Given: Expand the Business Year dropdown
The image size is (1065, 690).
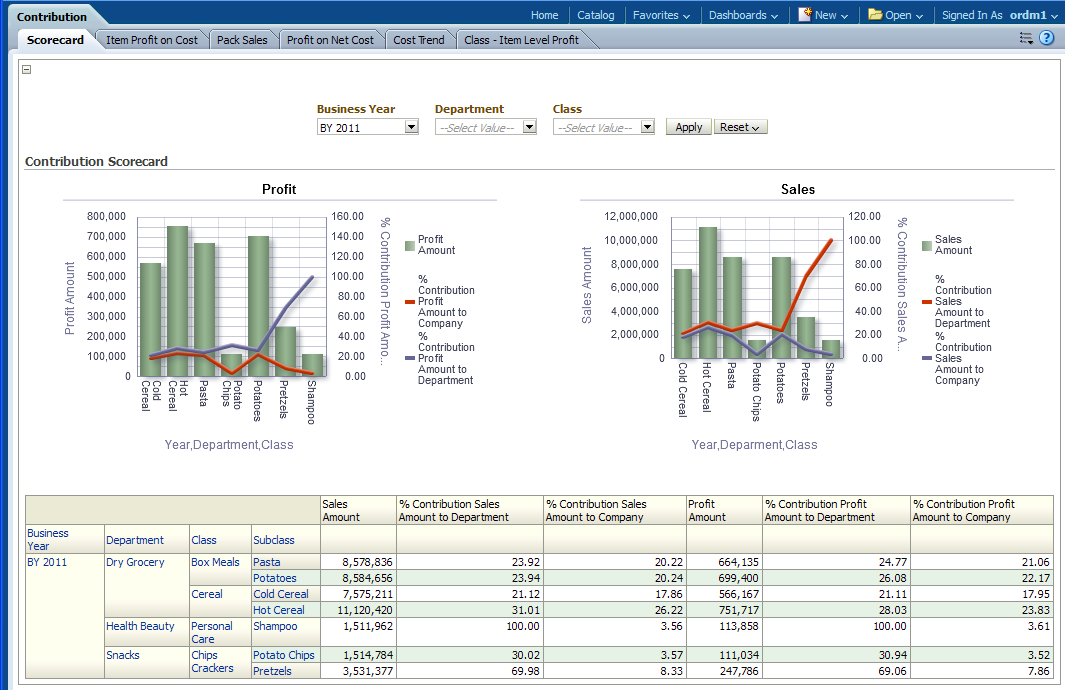Looking at the screenshot, I should (411, 127).
